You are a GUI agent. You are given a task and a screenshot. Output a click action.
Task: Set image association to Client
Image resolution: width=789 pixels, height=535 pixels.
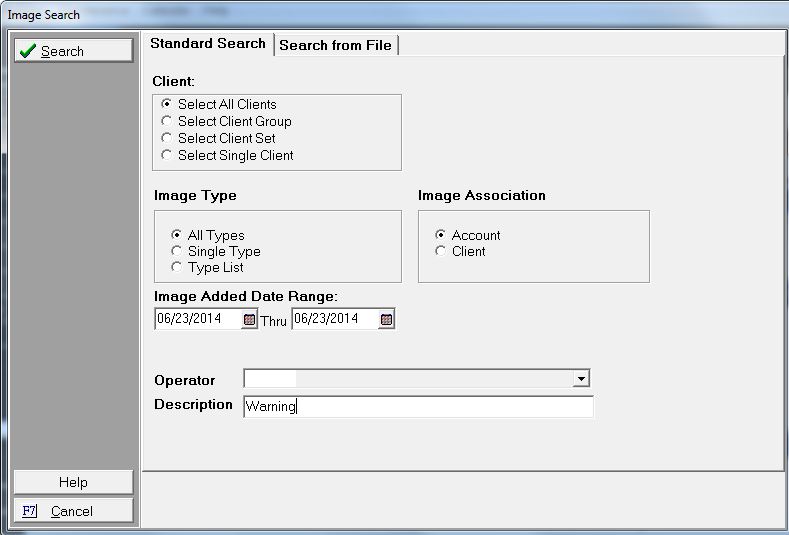(x=441, y=251)
